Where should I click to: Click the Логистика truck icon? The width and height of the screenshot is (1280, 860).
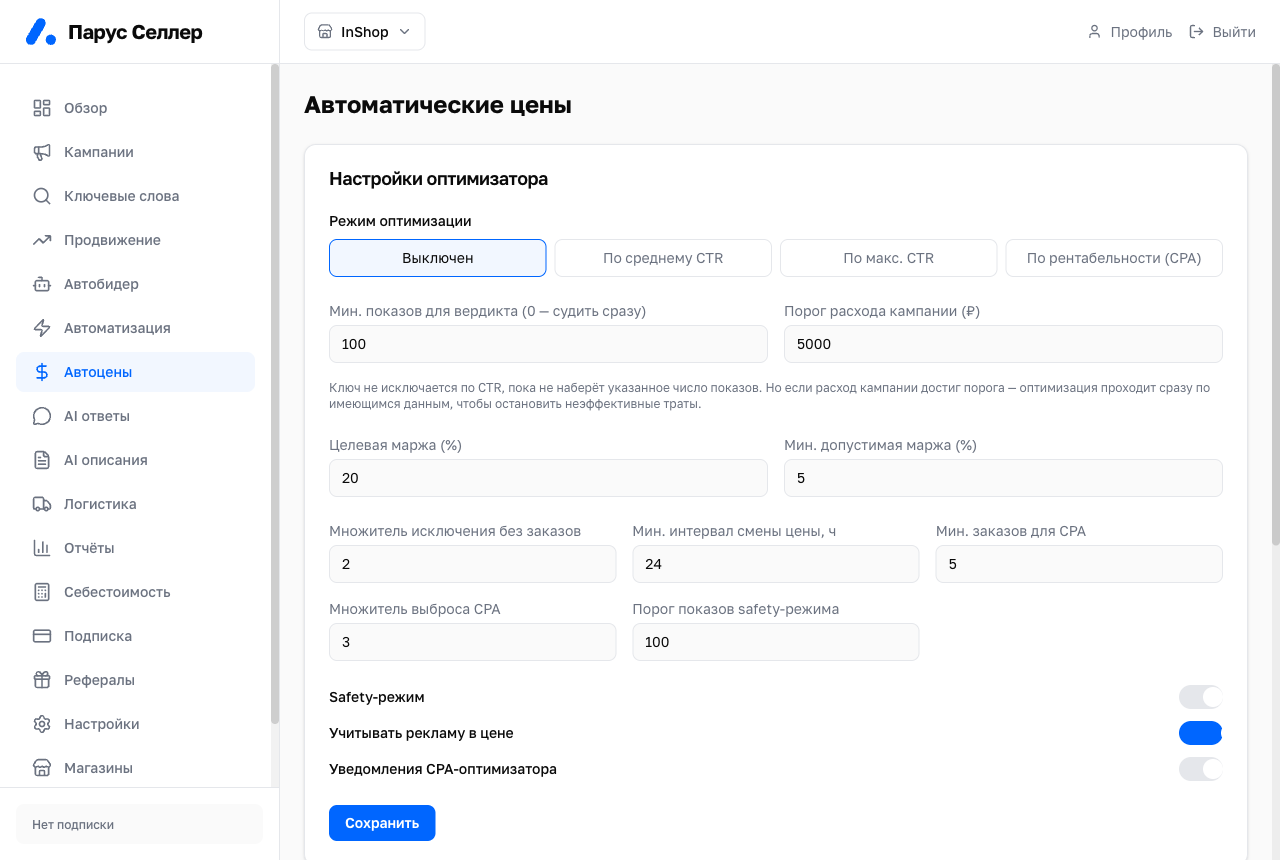[x=42, y=504]
